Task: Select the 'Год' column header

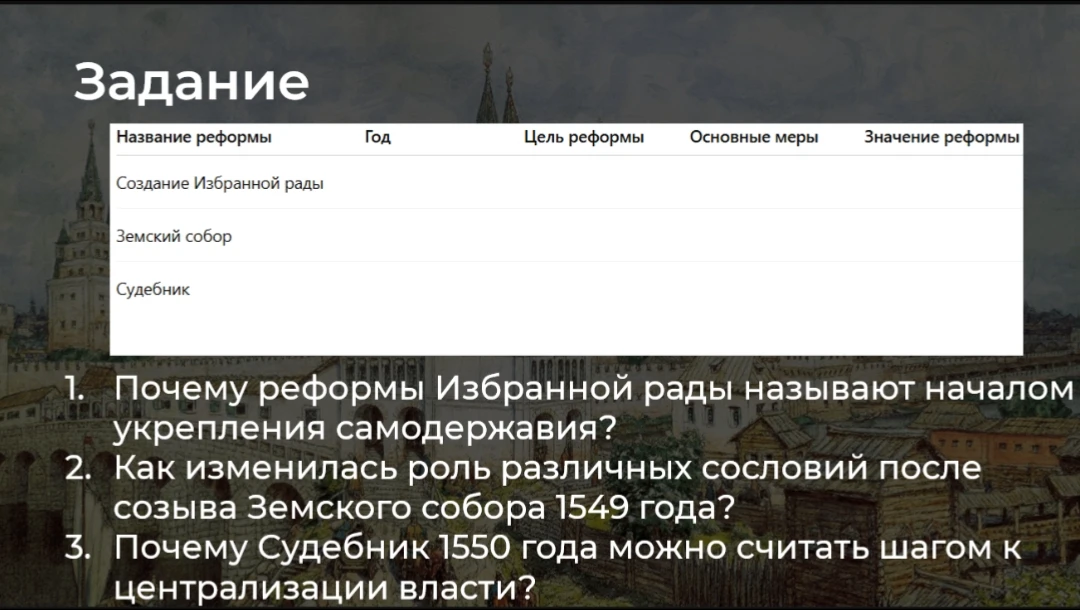Action: (x=377, y=137)
